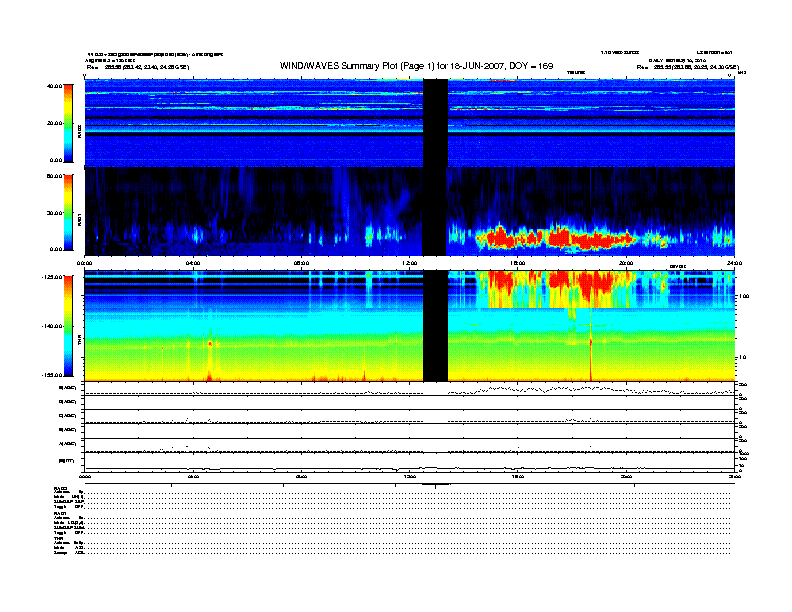Click the rotated RAD1 axis label
Image resolution: width=792 pixels, height=612 pixels.
(x=79, y=219)
